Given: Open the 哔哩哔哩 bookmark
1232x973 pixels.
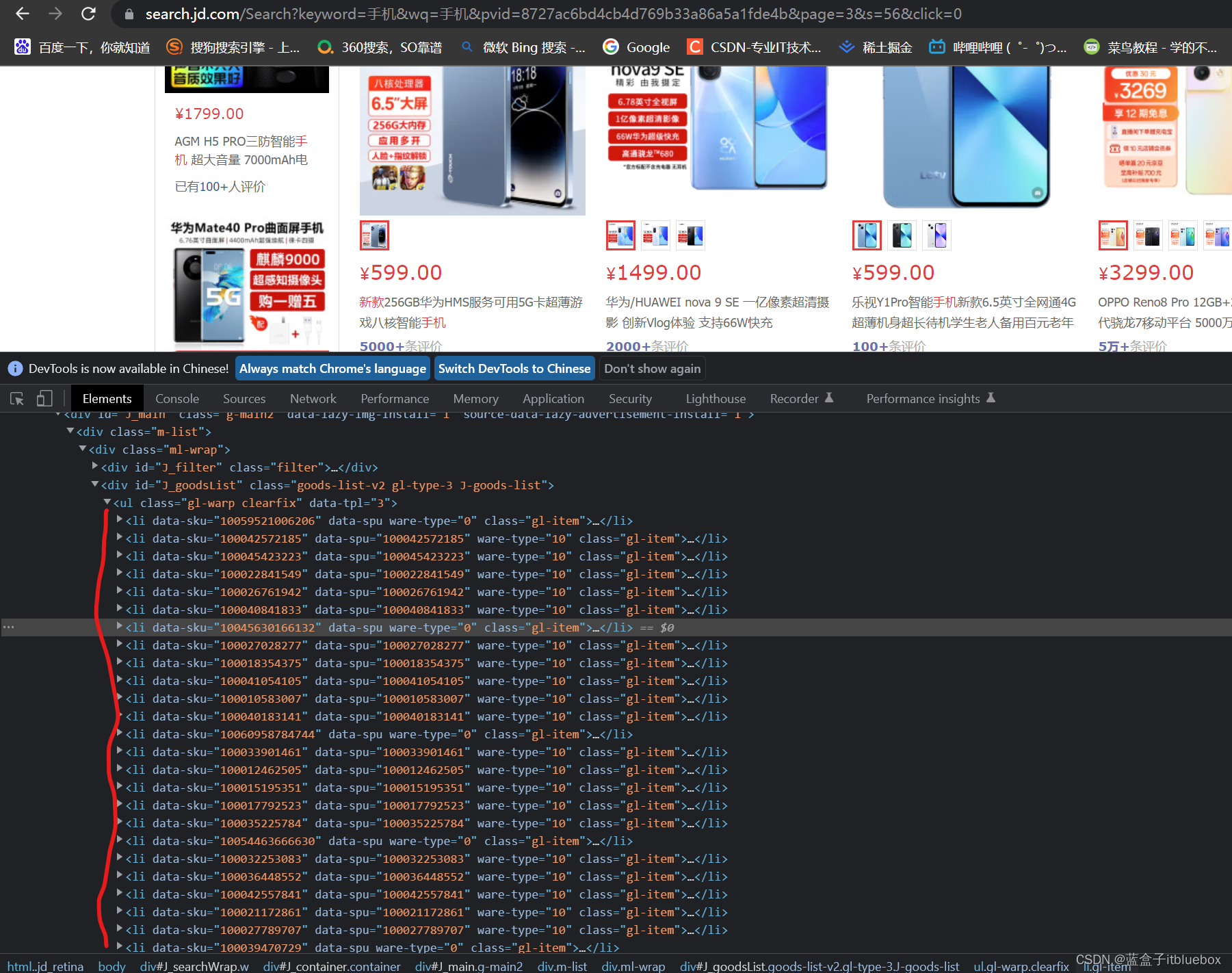Looking at the screenshot, I should (x=997, y=47).
